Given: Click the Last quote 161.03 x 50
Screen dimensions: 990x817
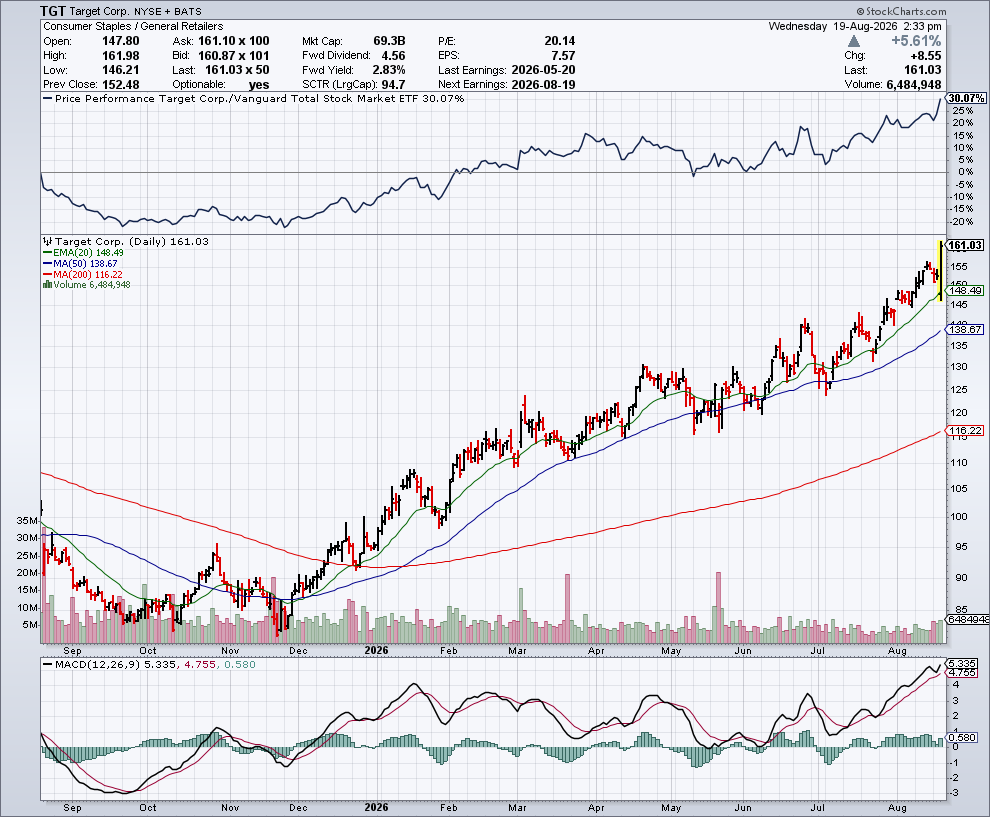Looking at the screenshot, I should (237, 70).
